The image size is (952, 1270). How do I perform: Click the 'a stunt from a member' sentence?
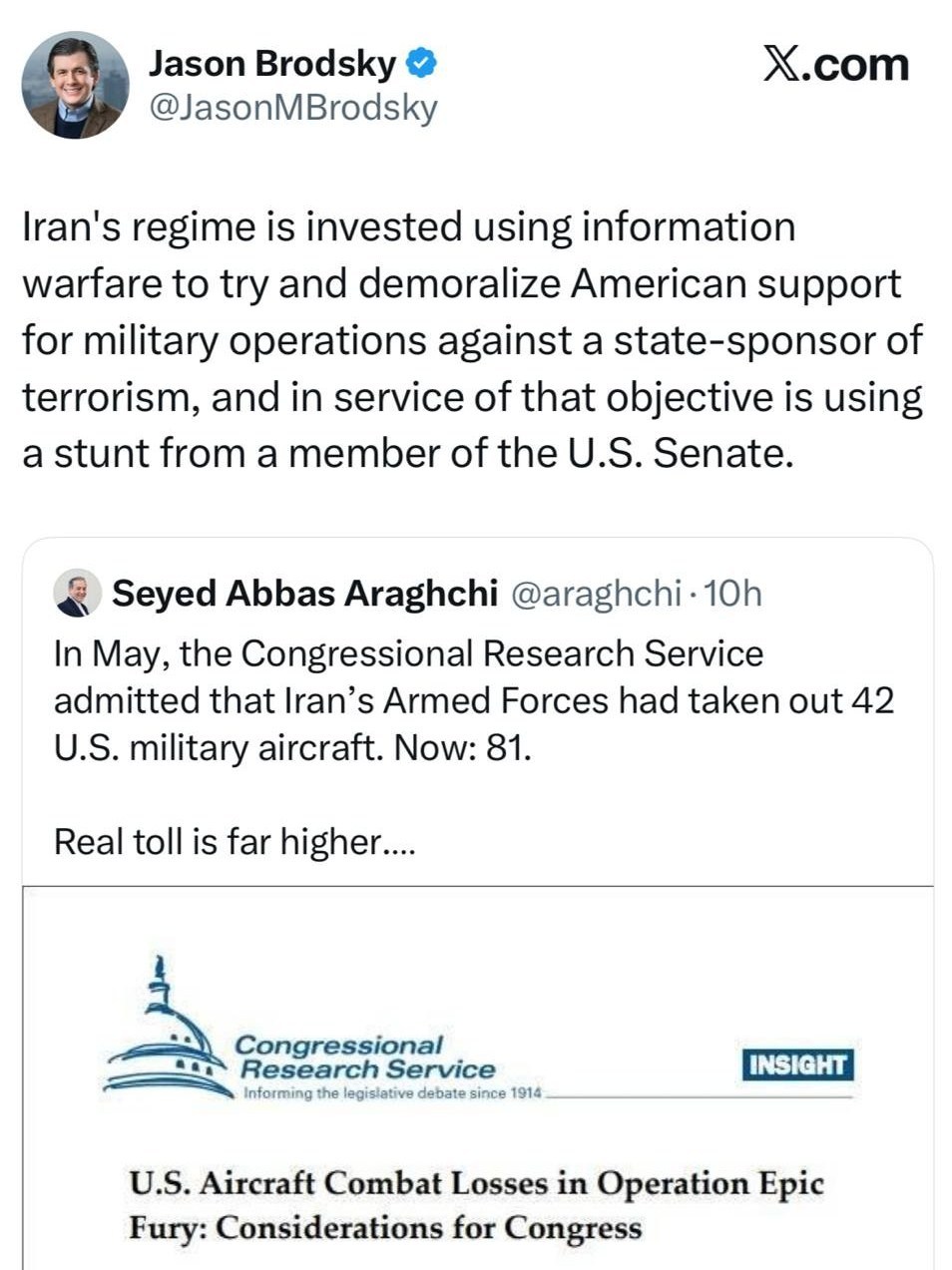pyautogui.click(x=408, y=454)
